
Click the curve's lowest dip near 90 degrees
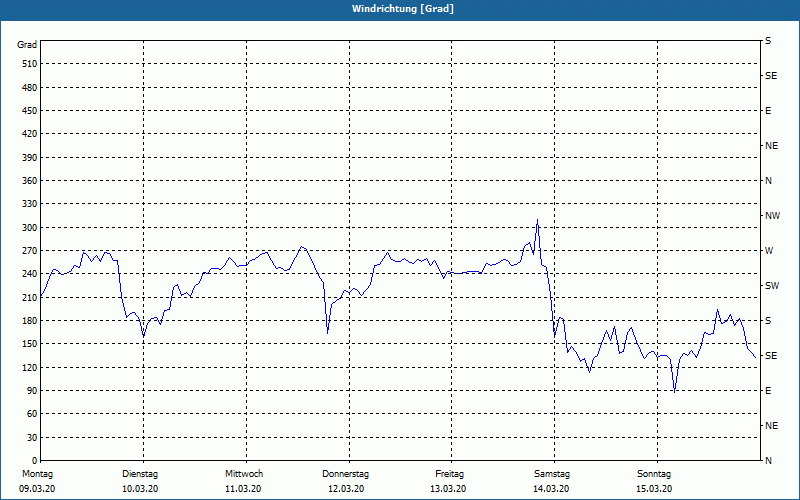click(674, 391)
